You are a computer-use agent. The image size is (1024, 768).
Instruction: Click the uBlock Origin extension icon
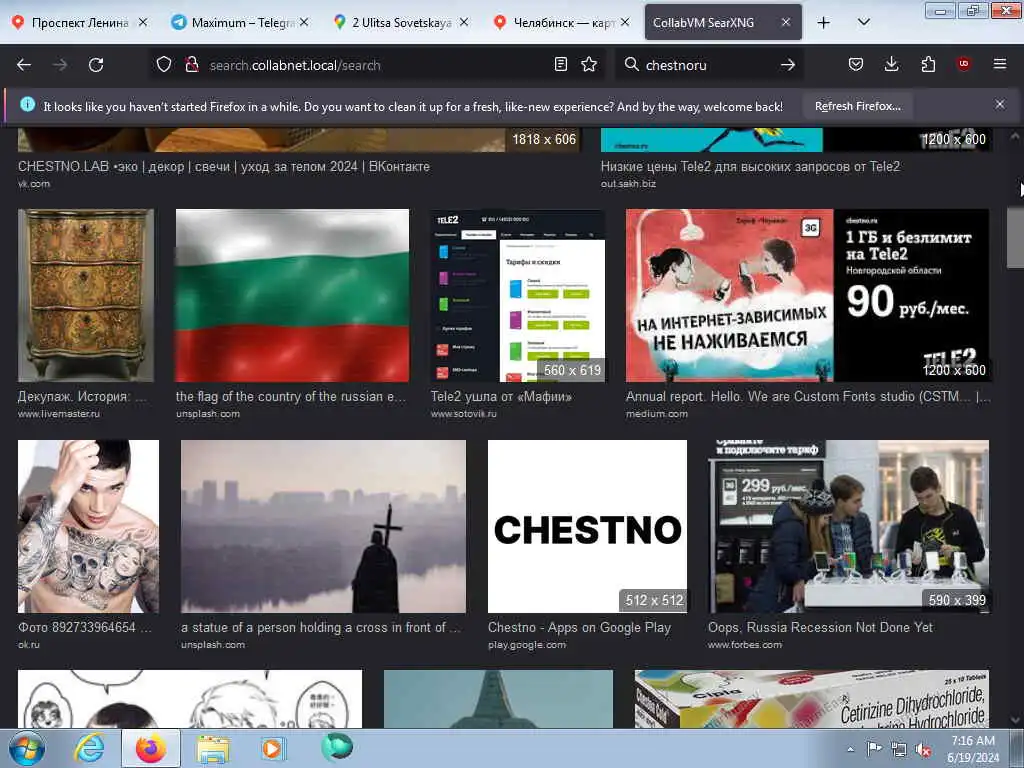coord(964,64)
